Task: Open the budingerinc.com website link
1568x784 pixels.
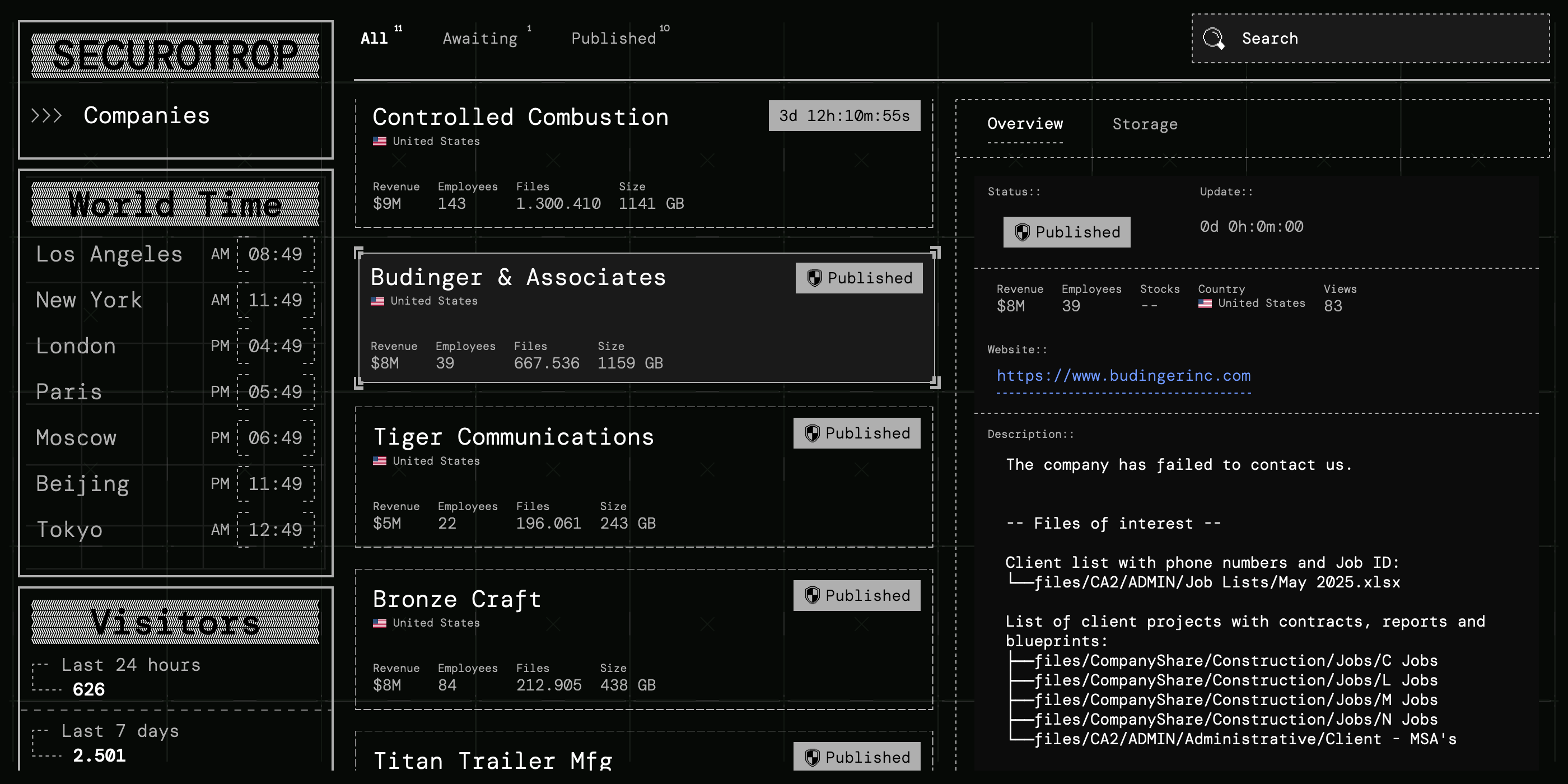Action: coord(1123,376)
